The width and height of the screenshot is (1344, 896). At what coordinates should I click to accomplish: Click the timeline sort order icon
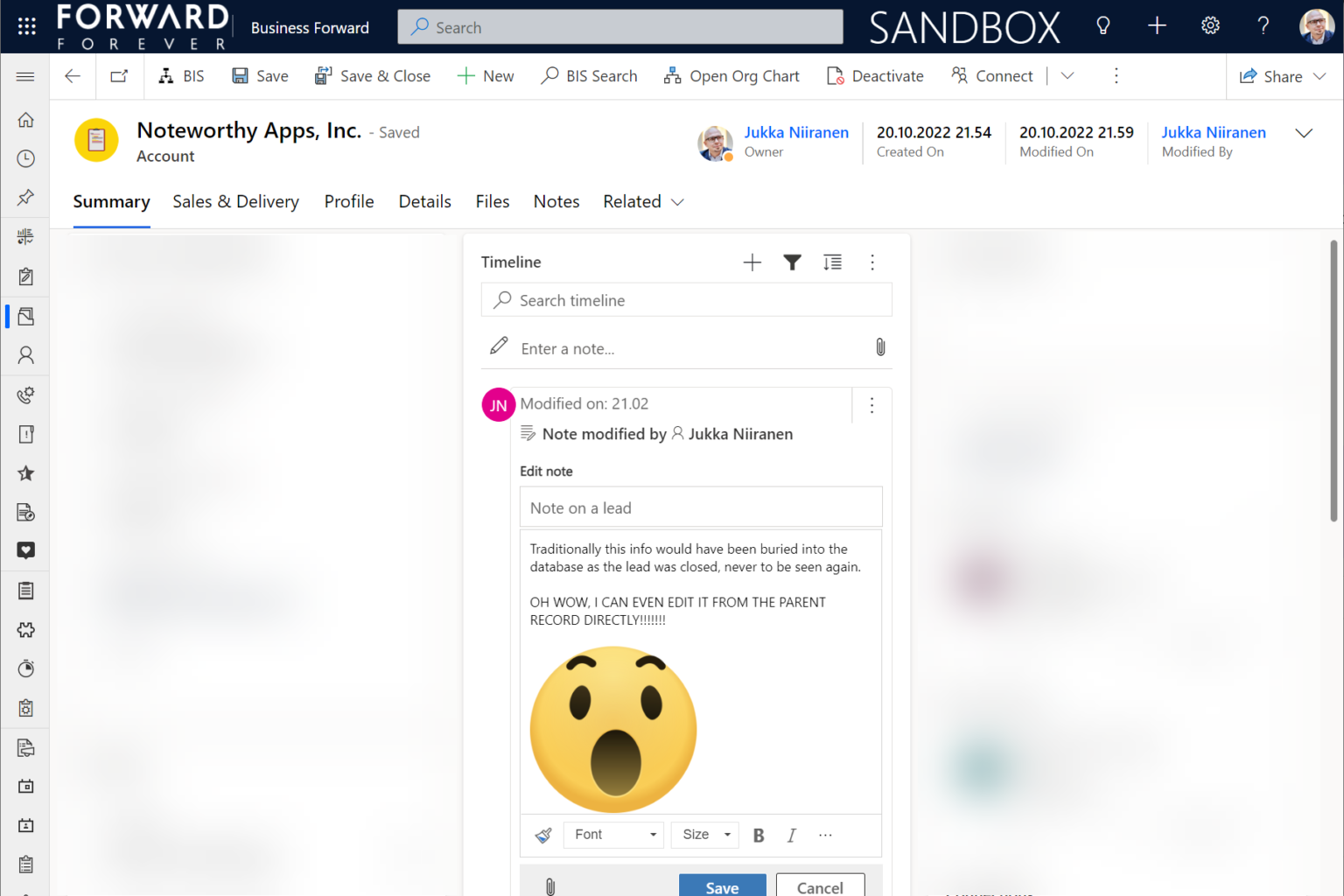(x=832, y=262)
